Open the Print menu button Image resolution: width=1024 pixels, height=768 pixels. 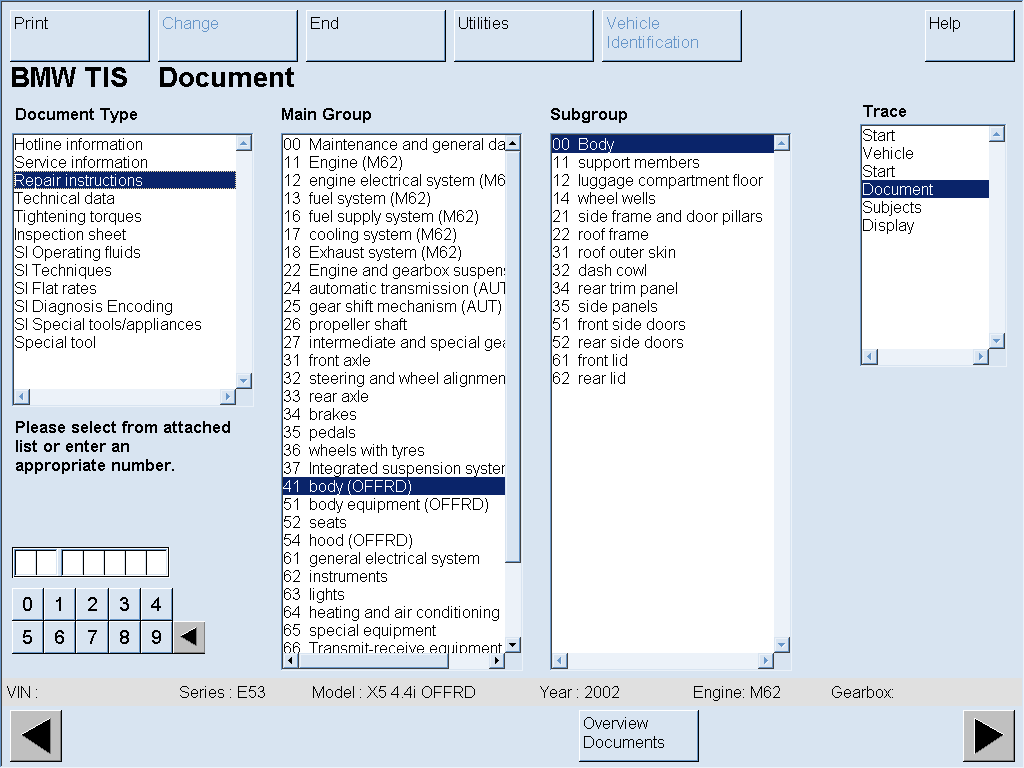point(79,35)
